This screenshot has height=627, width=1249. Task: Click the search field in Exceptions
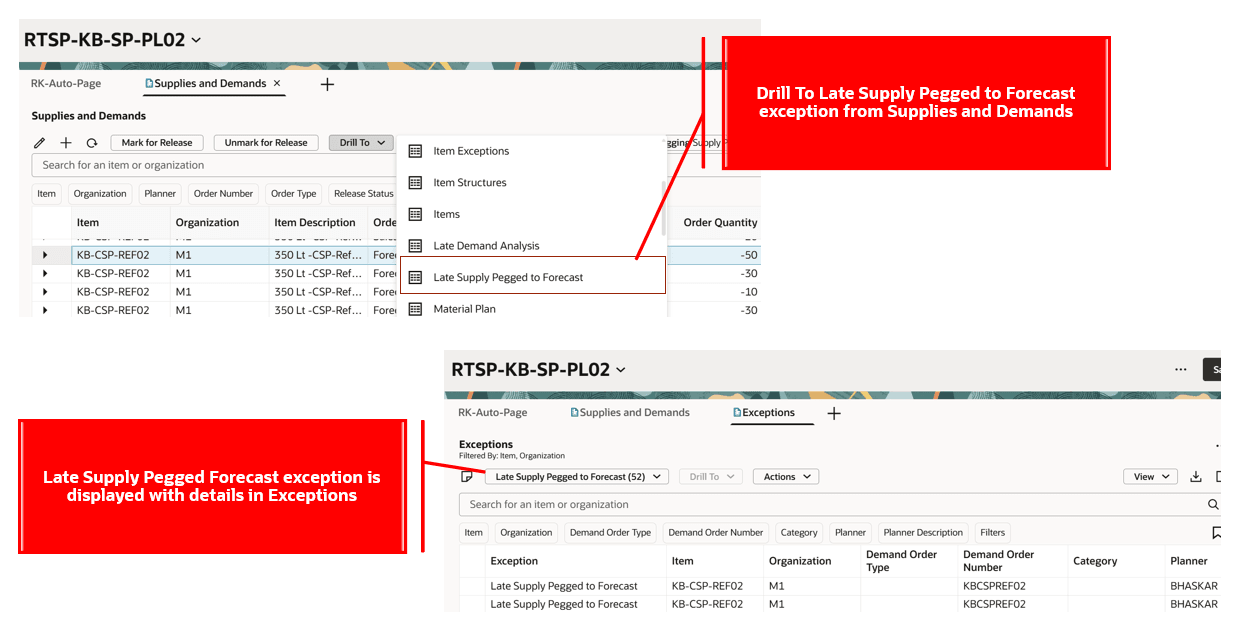point(840,505)
